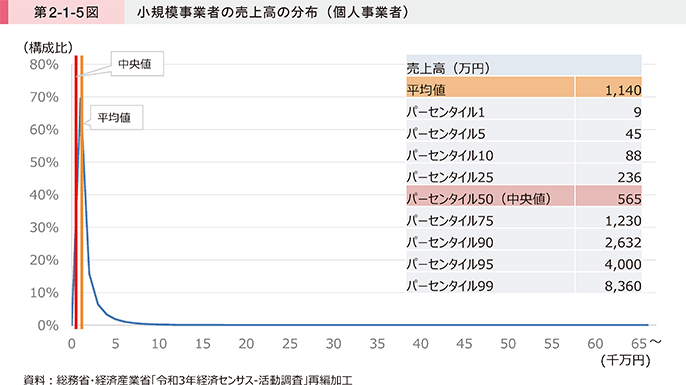
Task: Click the red median vertical line
Action: 76,192
